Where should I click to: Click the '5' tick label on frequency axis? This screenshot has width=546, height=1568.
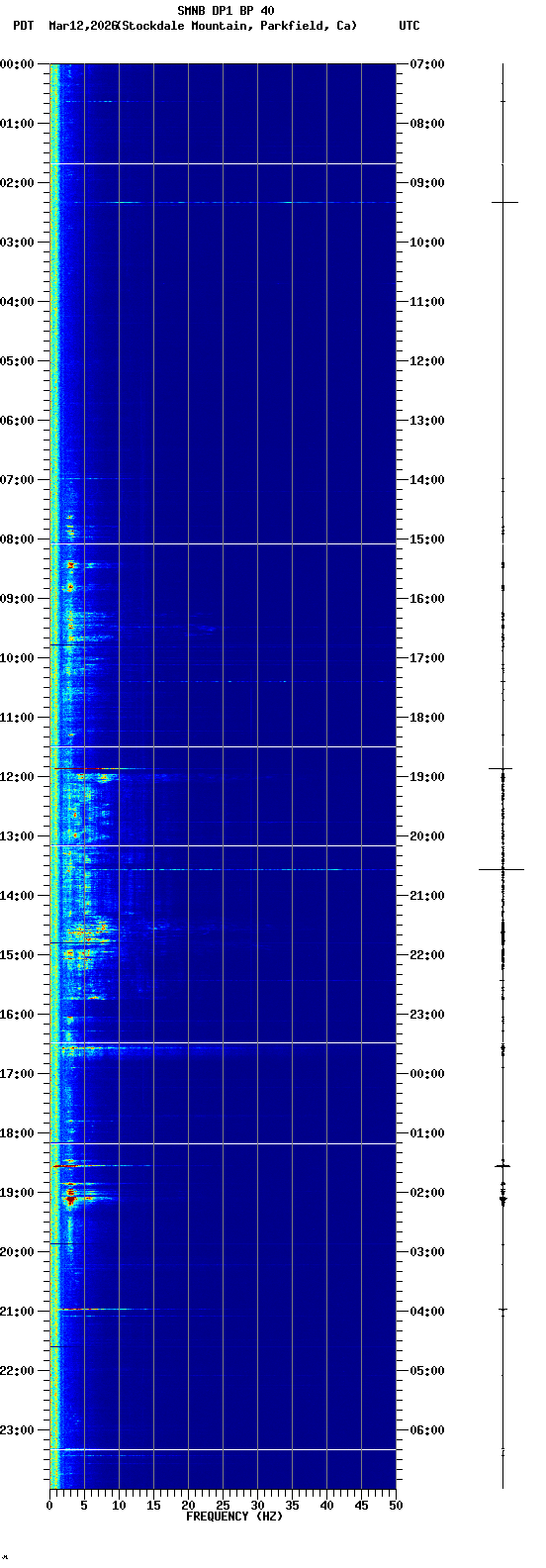(x=84, y=1506)
